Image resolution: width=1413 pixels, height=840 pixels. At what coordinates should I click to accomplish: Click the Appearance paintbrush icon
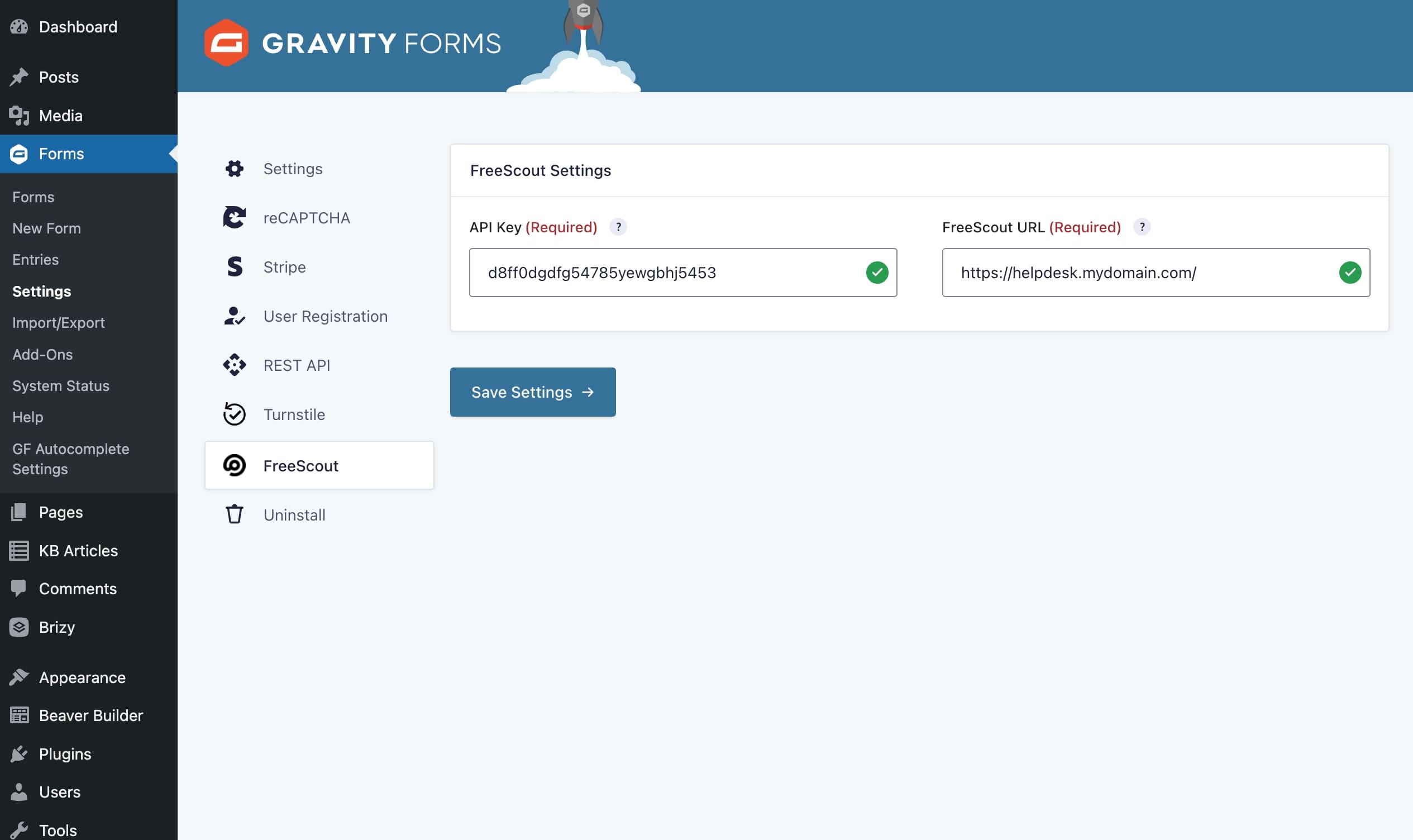pos(18,677)
